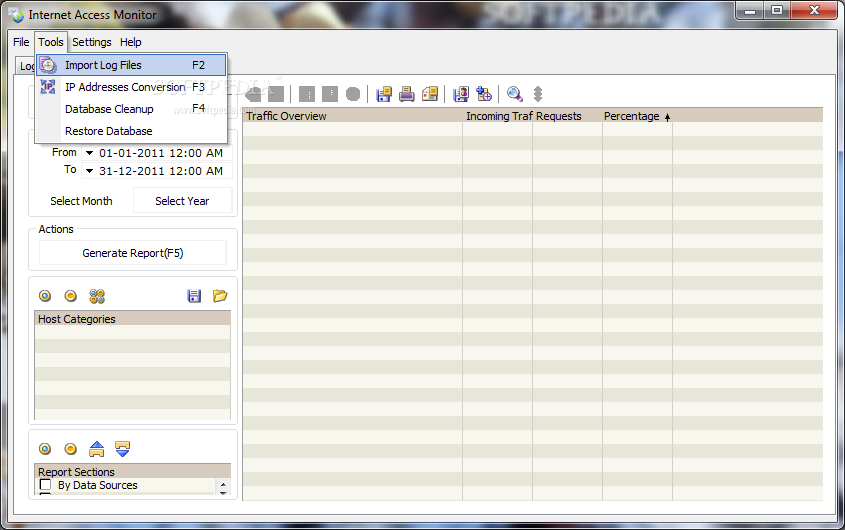The height and width of the screenshot is (530, 845).
Task: Click the magnifying glass search icon
Action: tap(515, 94)
